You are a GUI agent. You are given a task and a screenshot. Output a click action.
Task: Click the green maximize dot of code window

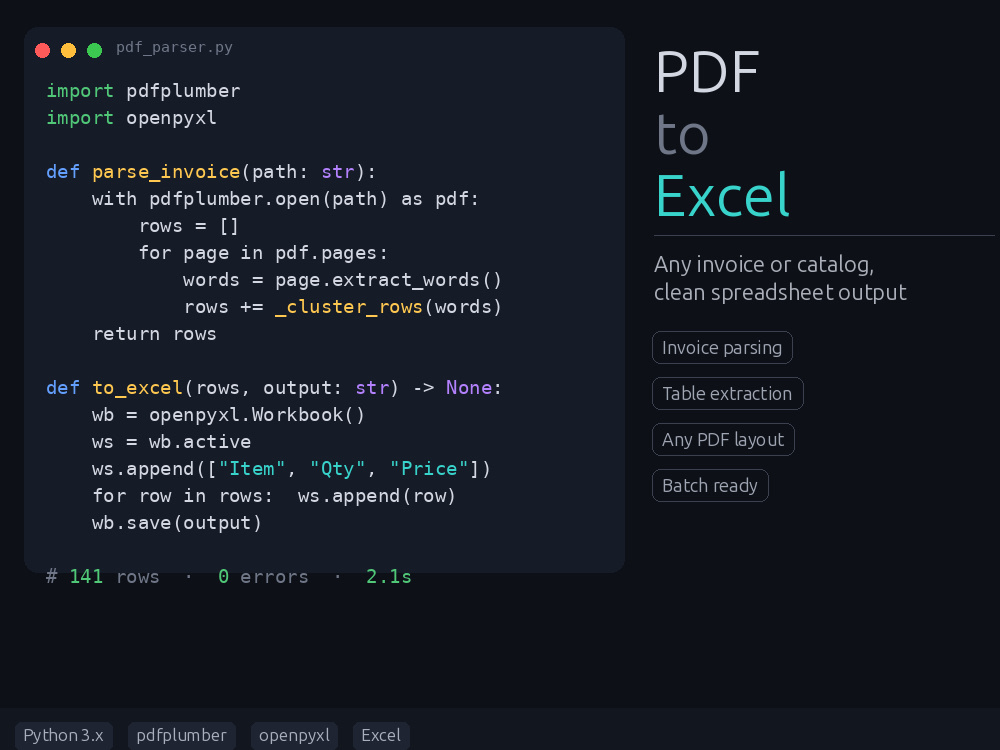tap(94, 50)
